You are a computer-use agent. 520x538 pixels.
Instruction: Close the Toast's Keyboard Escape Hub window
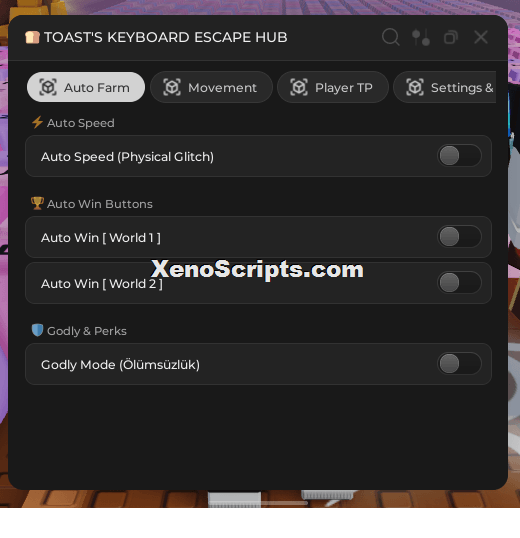coord(481,37)
